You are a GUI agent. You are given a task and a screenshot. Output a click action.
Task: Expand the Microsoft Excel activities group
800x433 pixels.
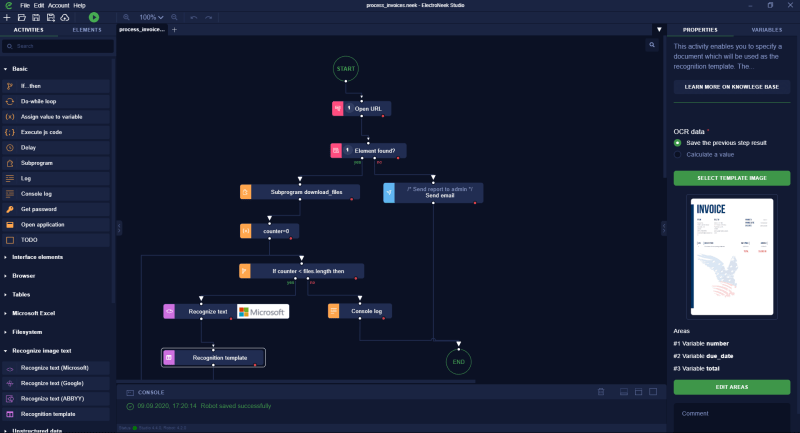[34, 313]
